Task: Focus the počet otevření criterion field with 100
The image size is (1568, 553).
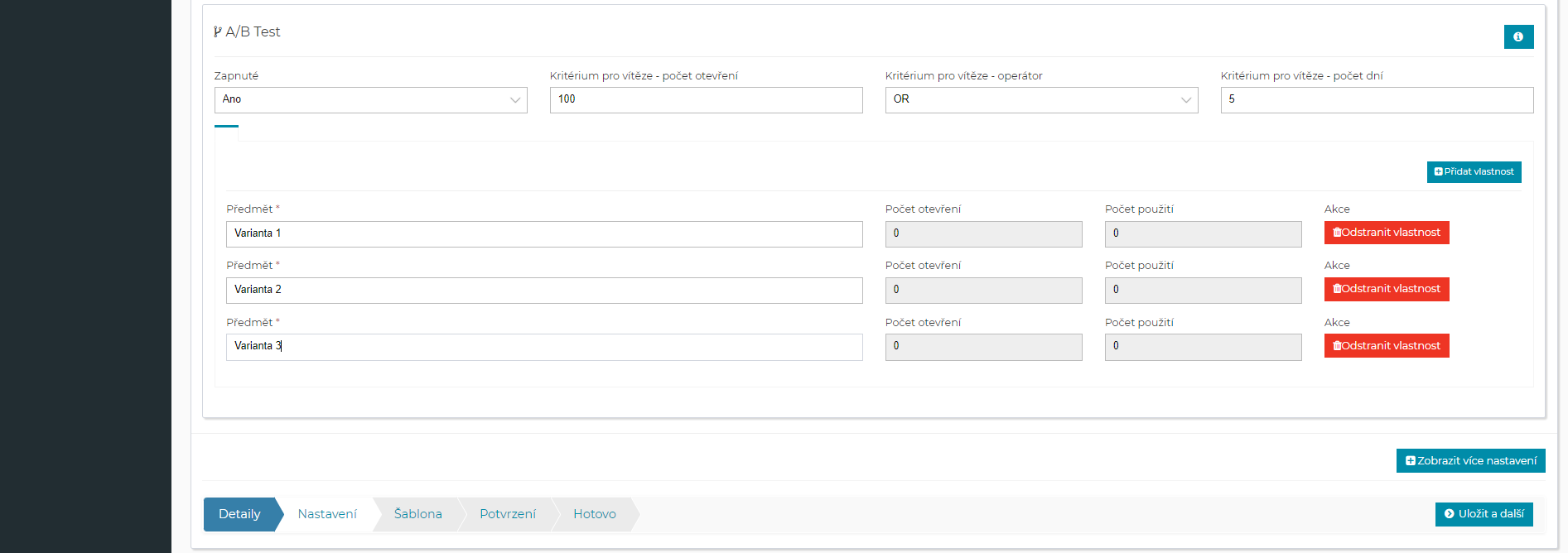Action: [x=706, y=100]
